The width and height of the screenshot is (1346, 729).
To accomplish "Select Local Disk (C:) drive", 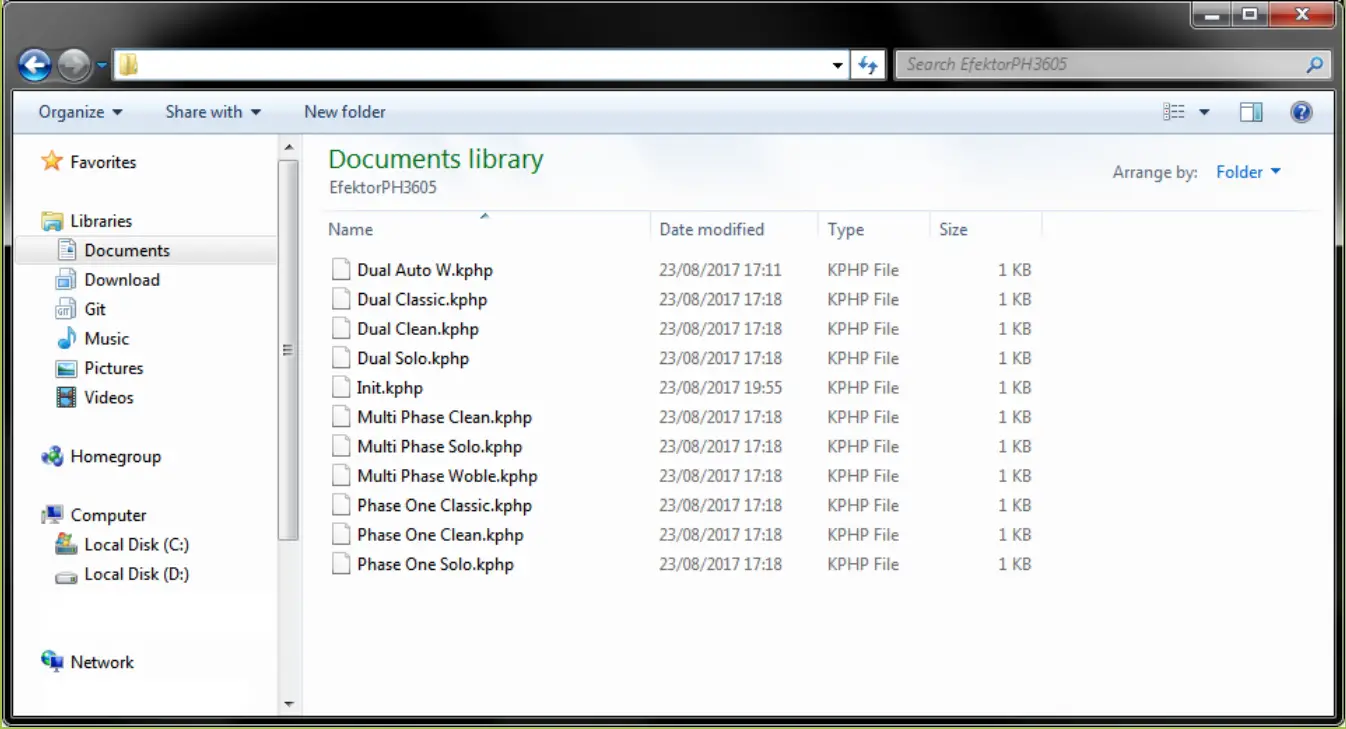I will click(136, 545).
